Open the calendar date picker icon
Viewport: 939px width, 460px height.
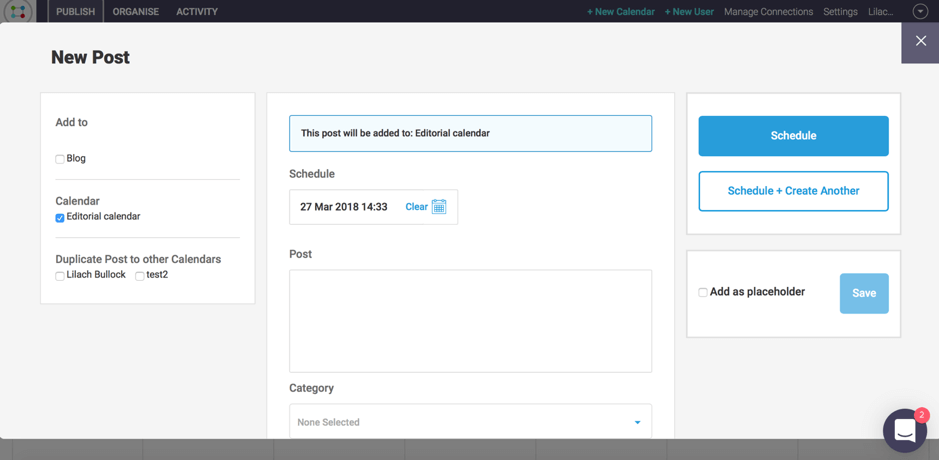tap(439, 207)
